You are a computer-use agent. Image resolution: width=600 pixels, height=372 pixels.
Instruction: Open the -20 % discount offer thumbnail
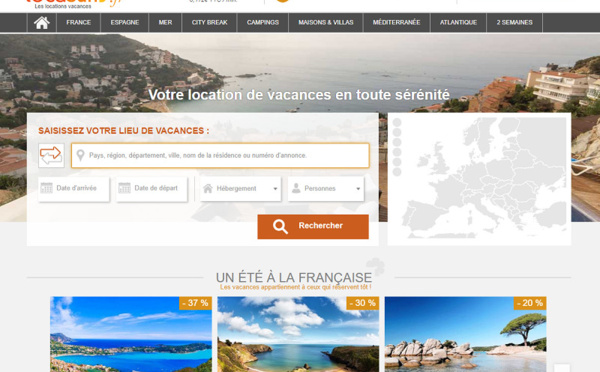(x=465, y=334)
